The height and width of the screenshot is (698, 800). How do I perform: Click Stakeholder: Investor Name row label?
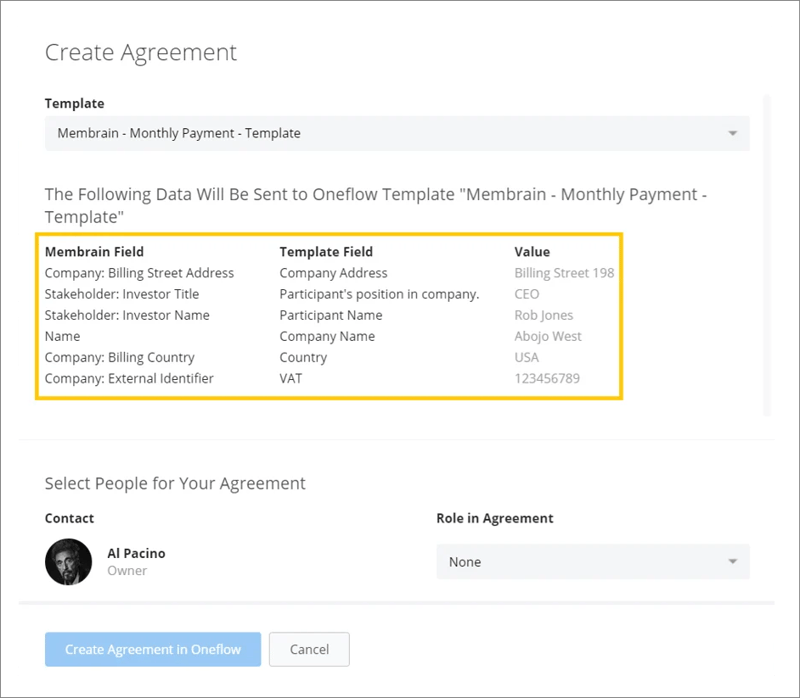click(127, 315)
